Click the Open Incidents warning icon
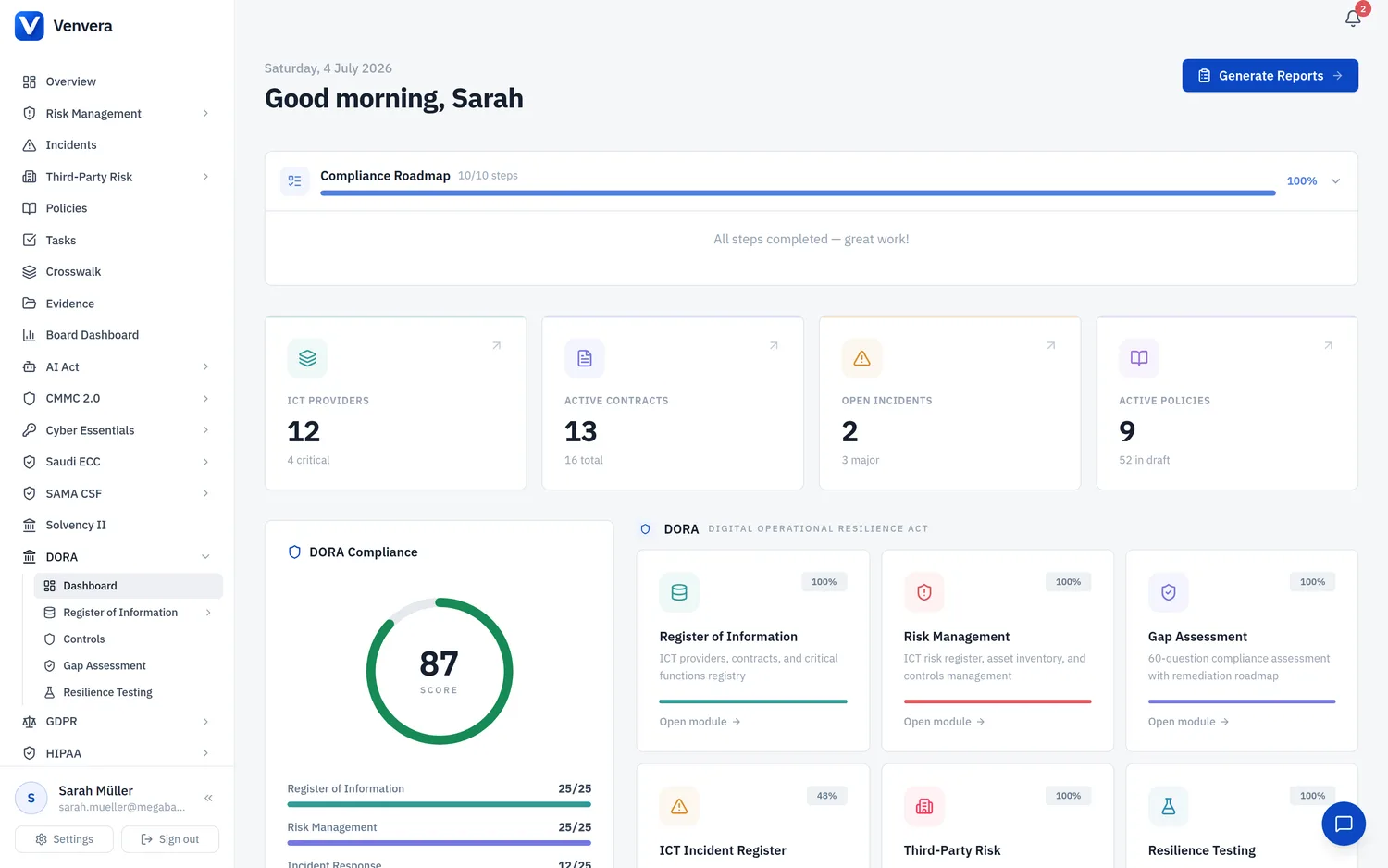The image size is (1388, 868). pyautogui.click(x=861, y=358)
